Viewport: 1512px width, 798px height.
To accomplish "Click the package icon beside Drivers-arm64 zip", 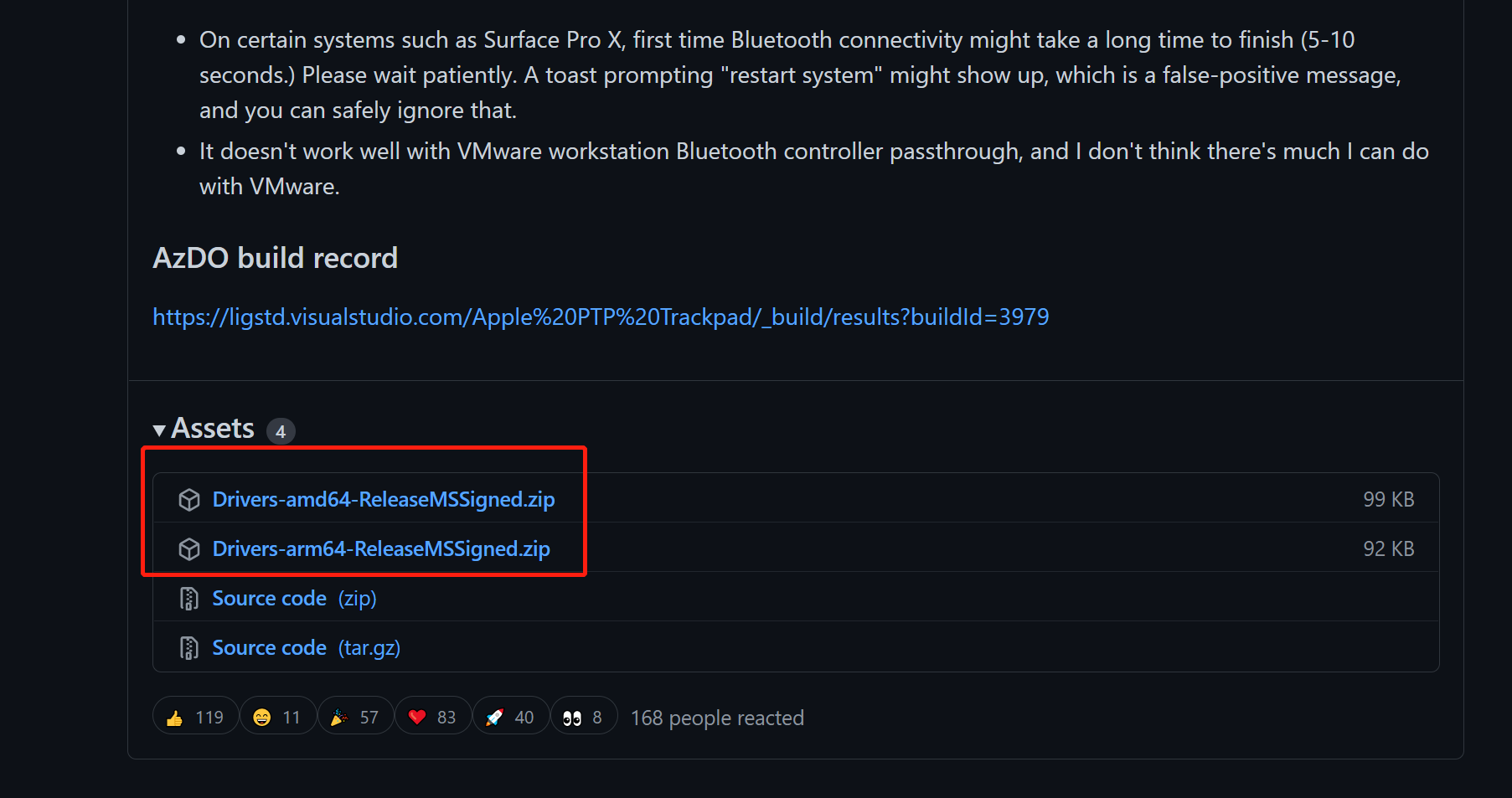I will (189, 549).
